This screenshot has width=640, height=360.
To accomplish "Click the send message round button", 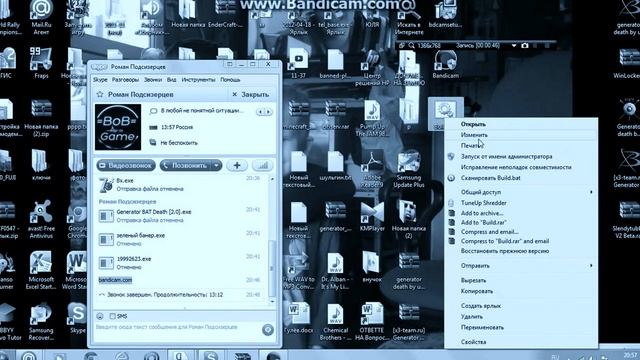I will click(x=268, y=330).
